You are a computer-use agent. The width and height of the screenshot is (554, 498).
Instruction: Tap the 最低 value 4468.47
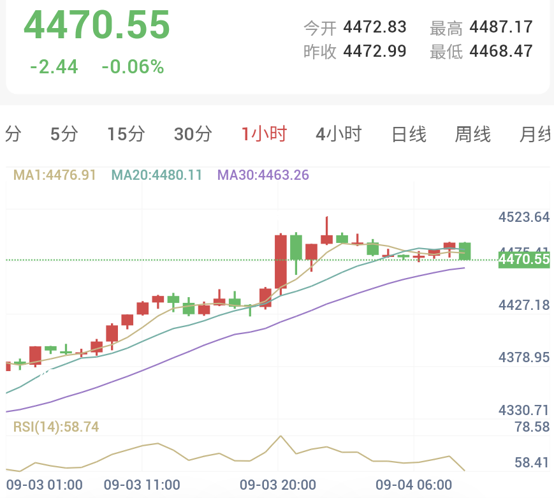(501, 51)
